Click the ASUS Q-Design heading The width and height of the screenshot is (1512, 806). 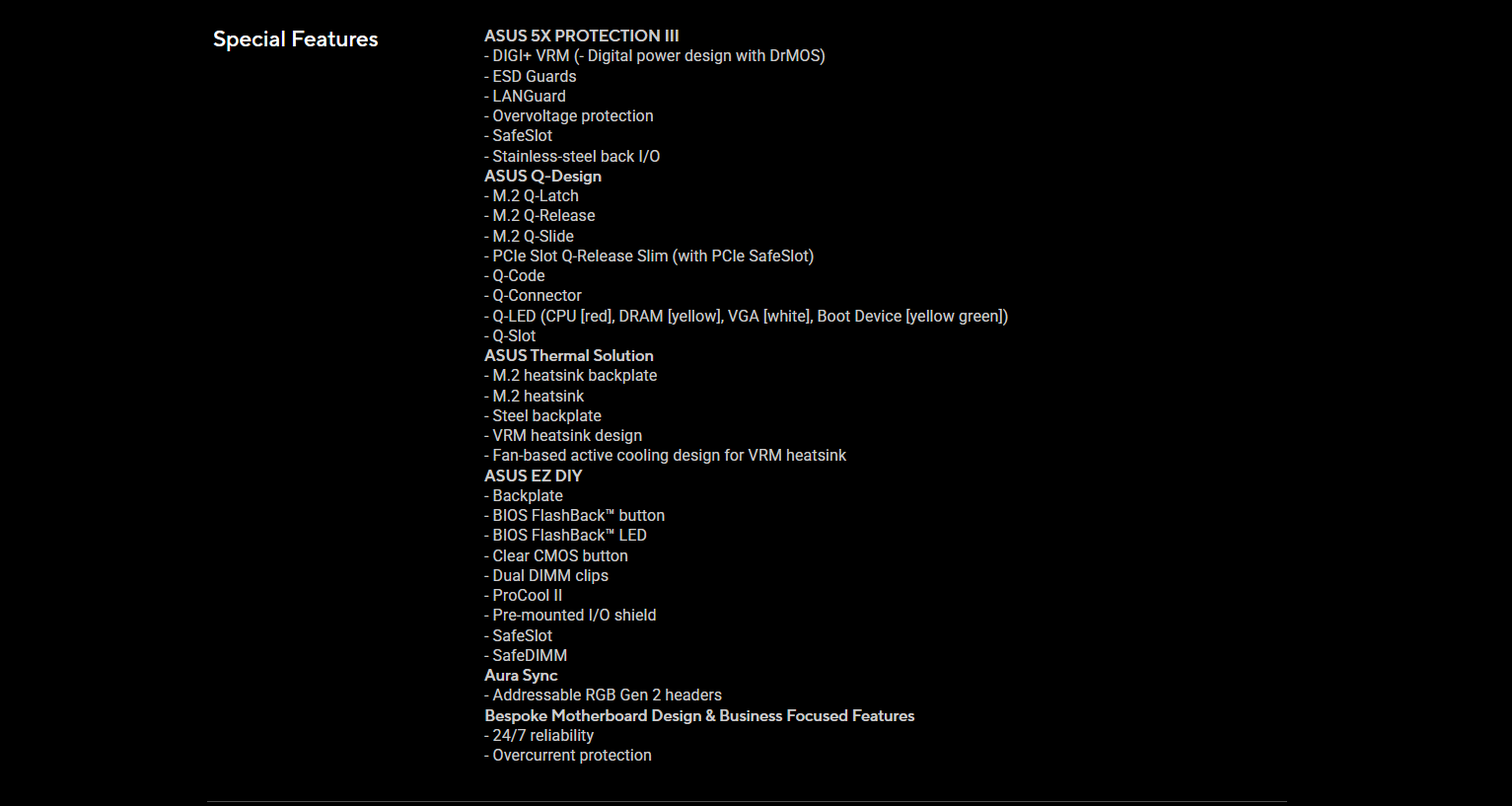coord(542,176)
